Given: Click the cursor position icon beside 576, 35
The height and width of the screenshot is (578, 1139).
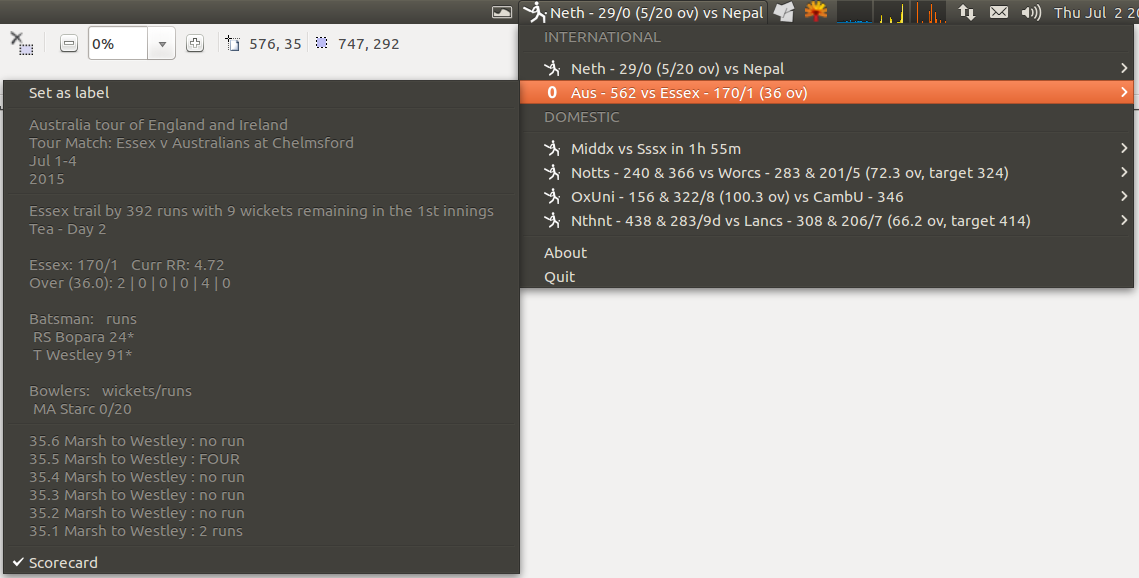Looking at the screenshot, I should point(232,44).
